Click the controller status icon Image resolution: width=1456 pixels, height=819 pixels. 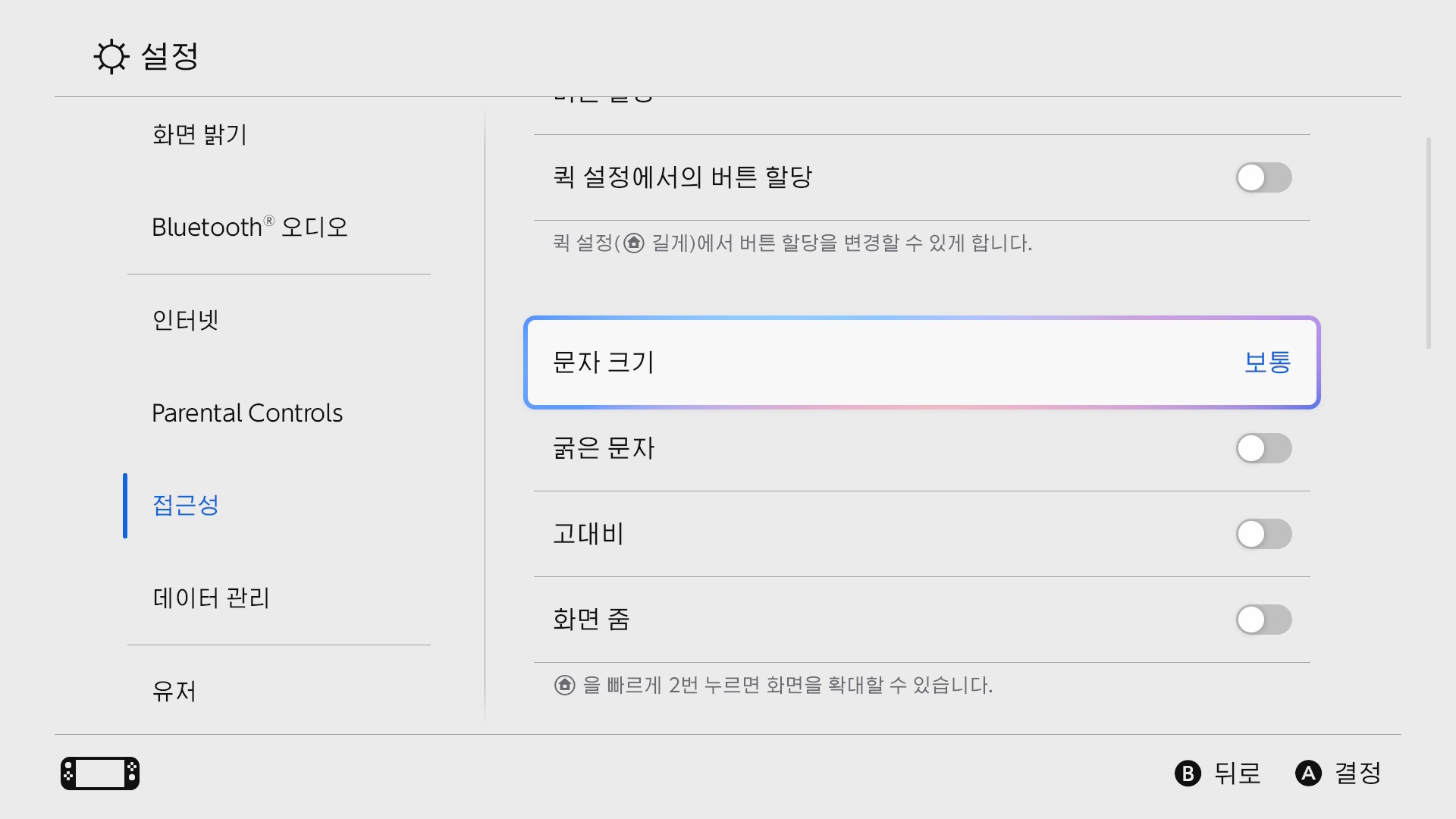pos(99,773)
